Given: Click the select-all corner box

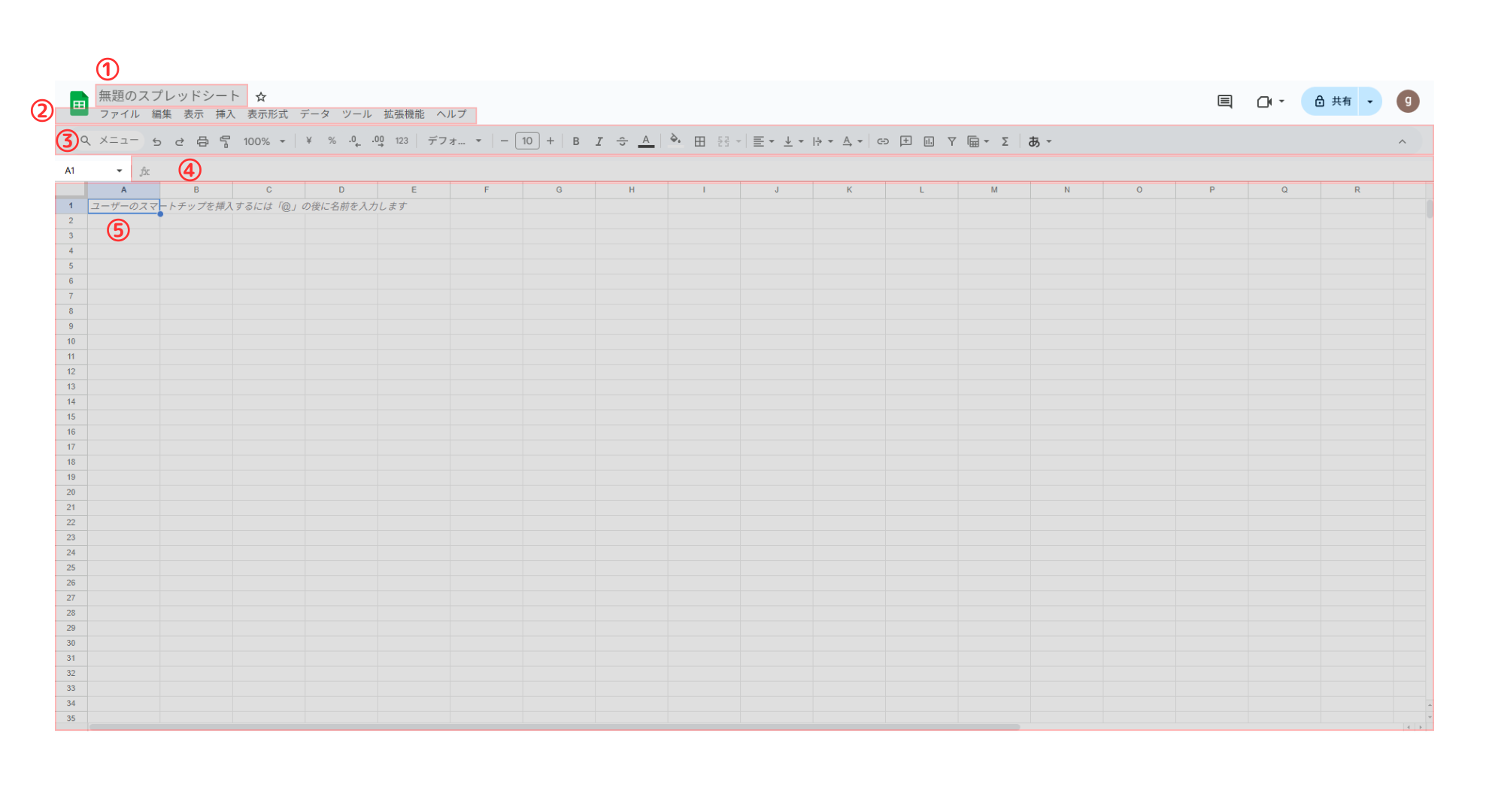Looking at the screenshot, I should pos(71,190).
